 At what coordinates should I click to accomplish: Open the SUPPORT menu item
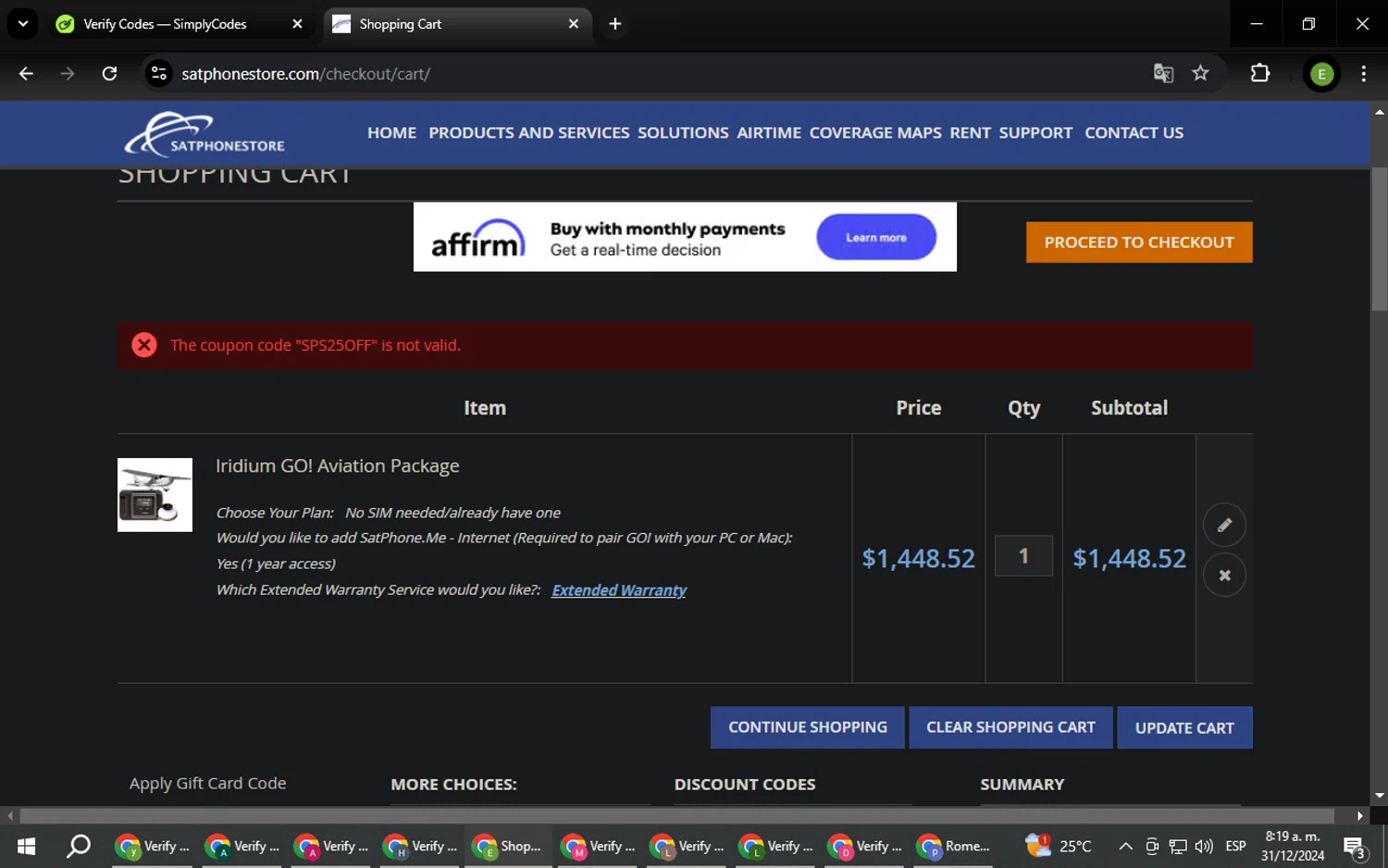1035,133
